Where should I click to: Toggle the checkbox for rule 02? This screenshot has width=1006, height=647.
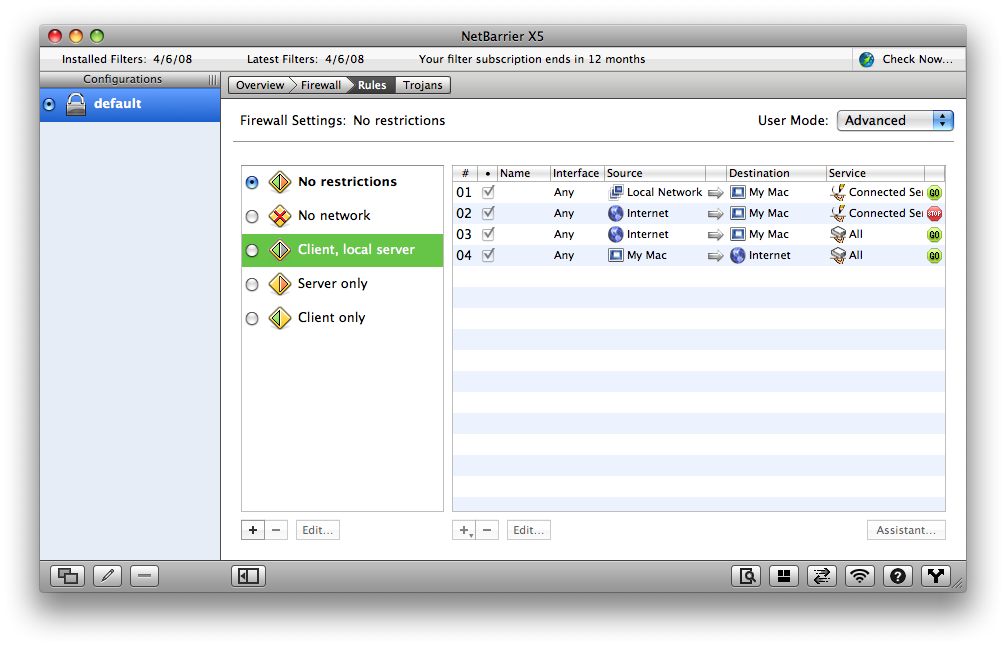[x=488, y=213]
